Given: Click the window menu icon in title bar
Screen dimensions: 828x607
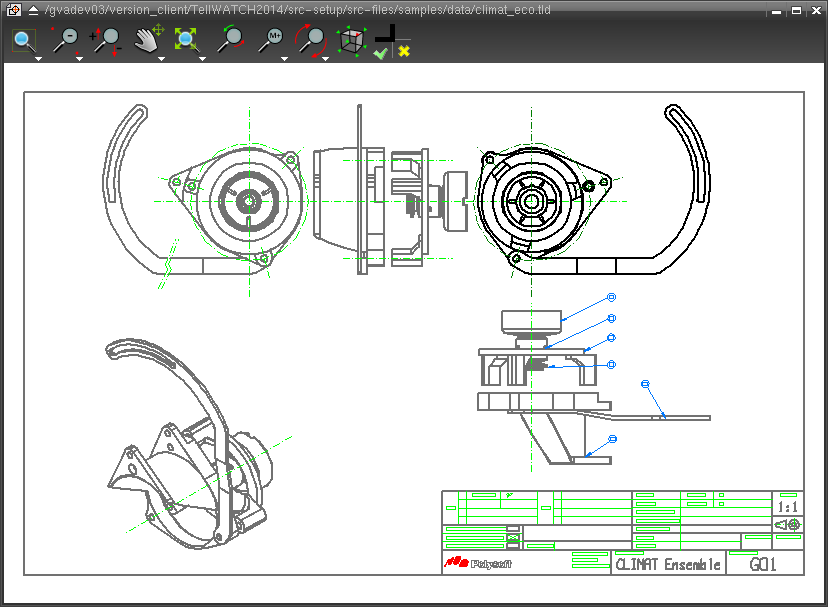Looking at the screenshot, I should tap(13, 10).
